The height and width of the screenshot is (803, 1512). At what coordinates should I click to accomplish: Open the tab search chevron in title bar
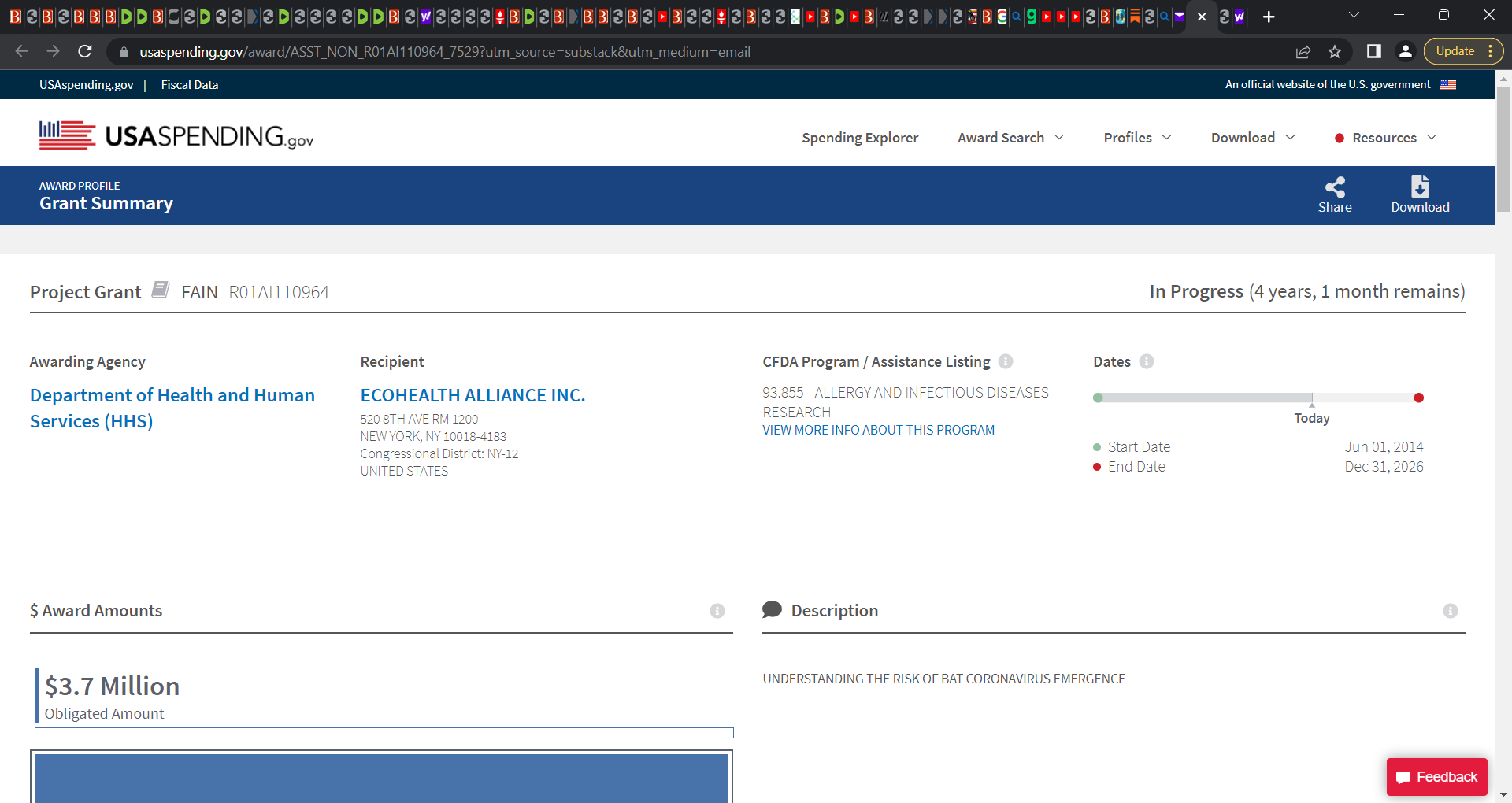(x=1354, y=15)
